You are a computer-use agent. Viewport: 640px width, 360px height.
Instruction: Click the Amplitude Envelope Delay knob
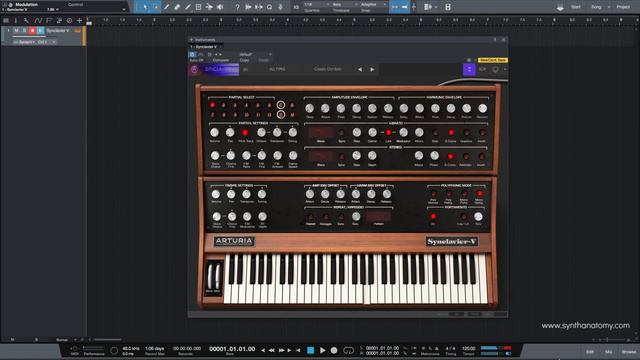click(x=310, y=109)
